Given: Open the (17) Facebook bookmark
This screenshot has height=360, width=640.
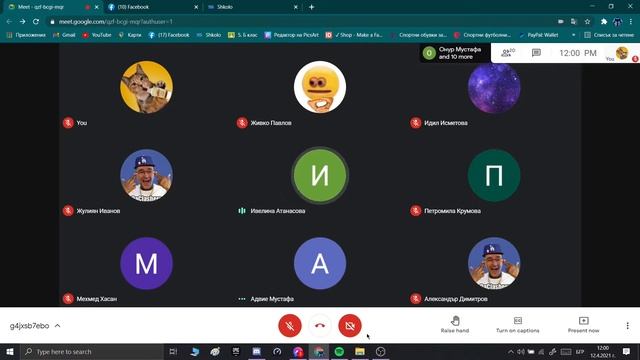Looking at the screenshot, I should click(169, 35).
